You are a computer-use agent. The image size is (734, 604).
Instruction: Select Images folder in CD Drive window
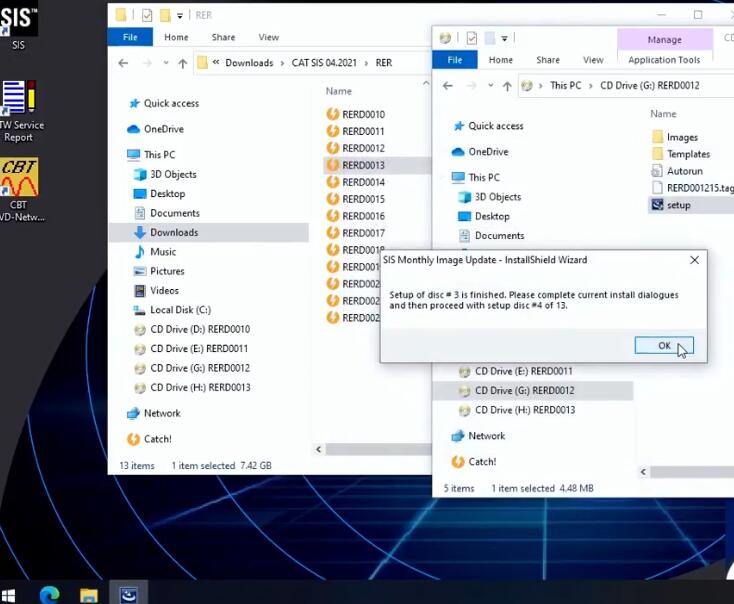pyautogui.click(x=682, y=137)
